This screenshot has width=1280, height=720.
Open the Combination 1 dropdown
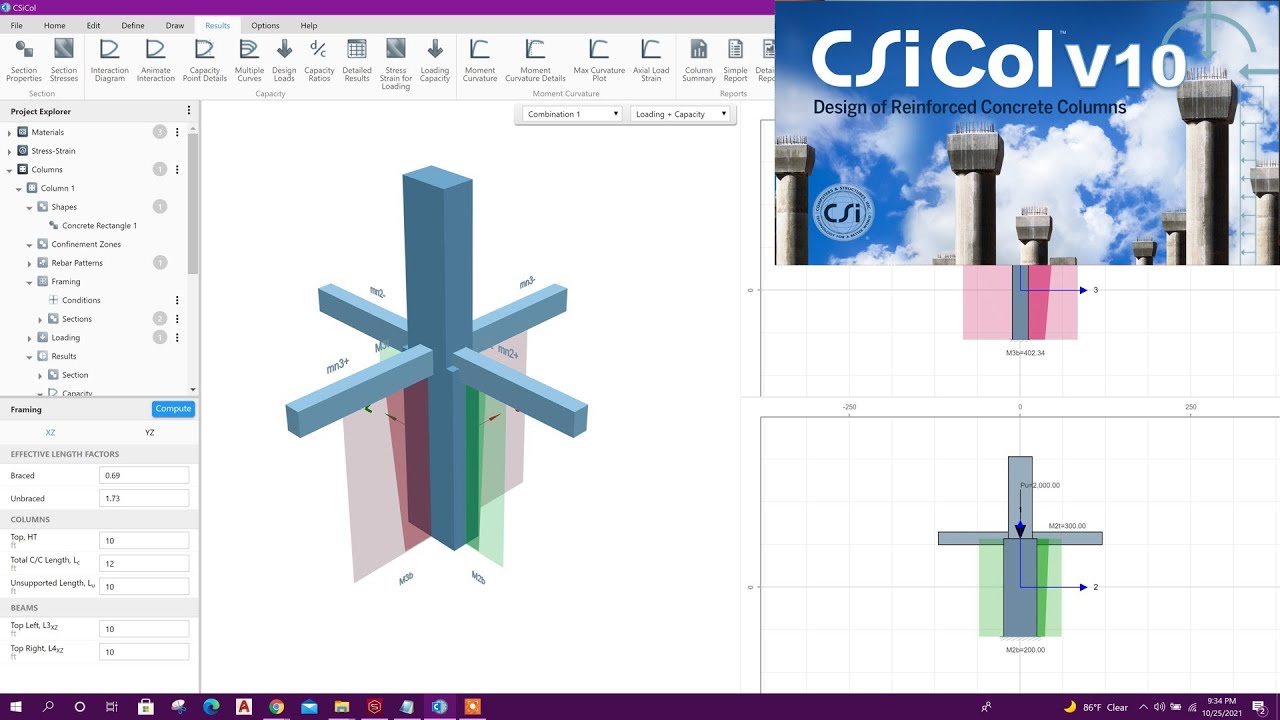(x=571, y=114)
